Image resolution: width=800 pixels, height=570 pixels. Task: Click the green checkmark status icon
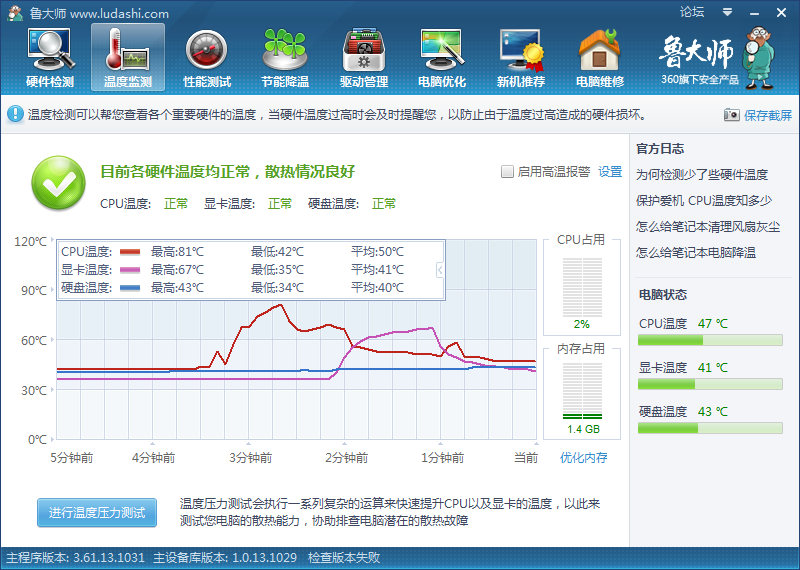coord(59,183)
